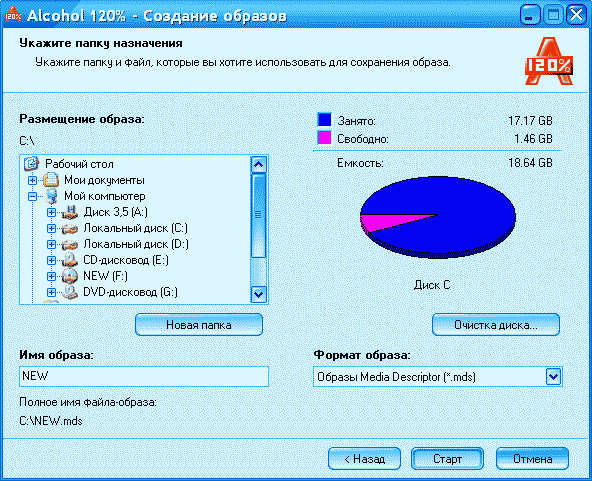Select DVD-дисковод (G:) label
The image size is (592, 481).
coord(130,292)
